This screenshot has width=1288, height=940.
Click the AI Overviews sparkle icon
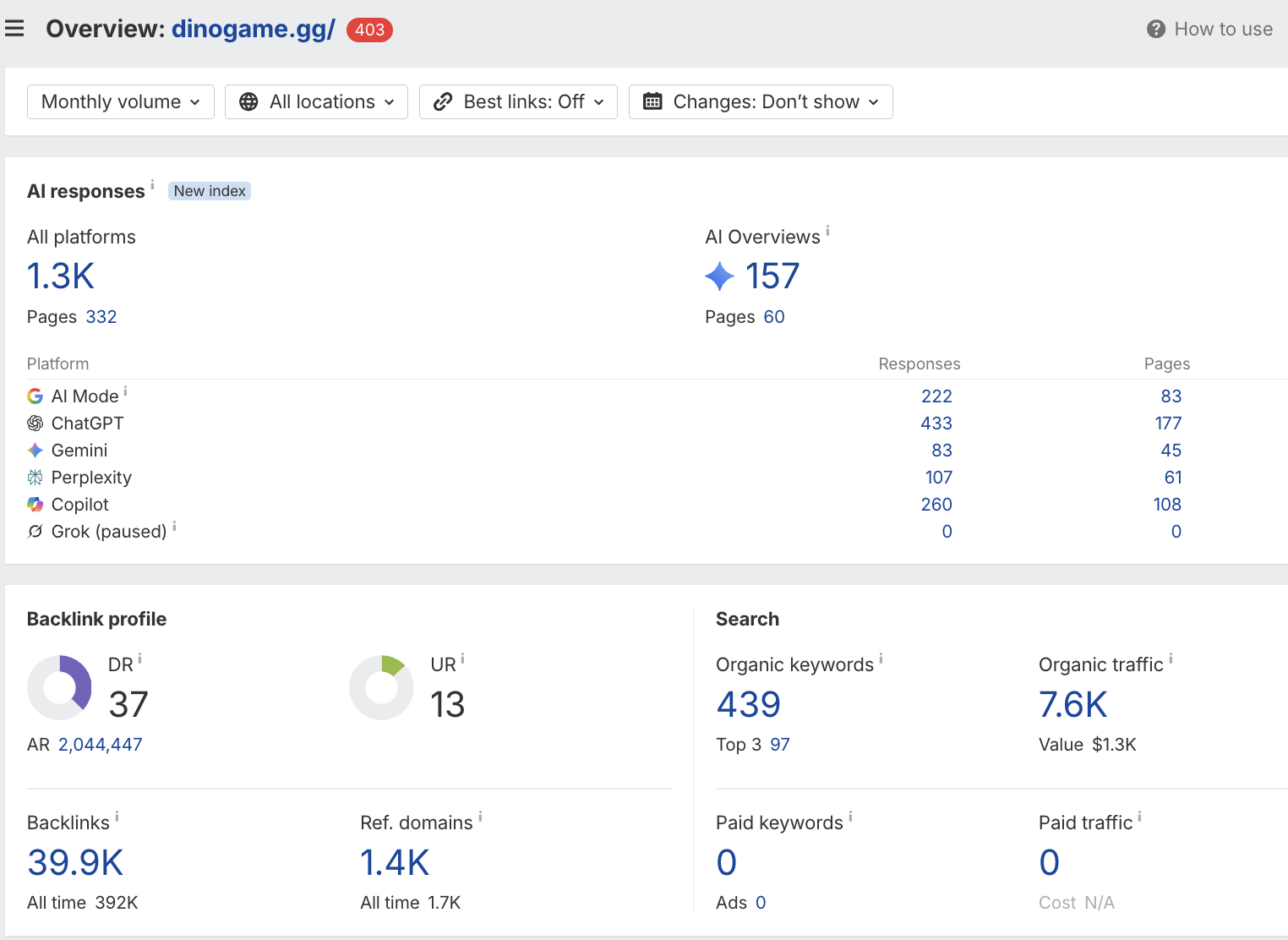click(719, 276)
